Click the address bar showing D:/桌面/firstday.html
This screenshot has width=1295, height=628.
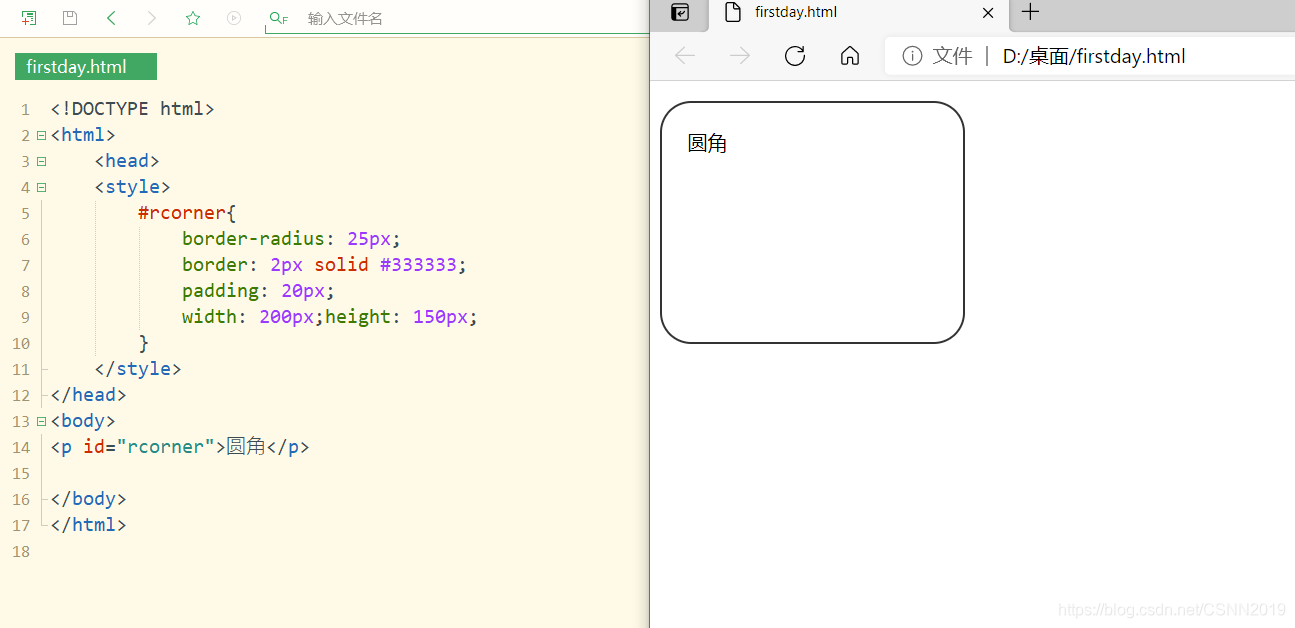pyautogui.click(x=1094, y=56)
